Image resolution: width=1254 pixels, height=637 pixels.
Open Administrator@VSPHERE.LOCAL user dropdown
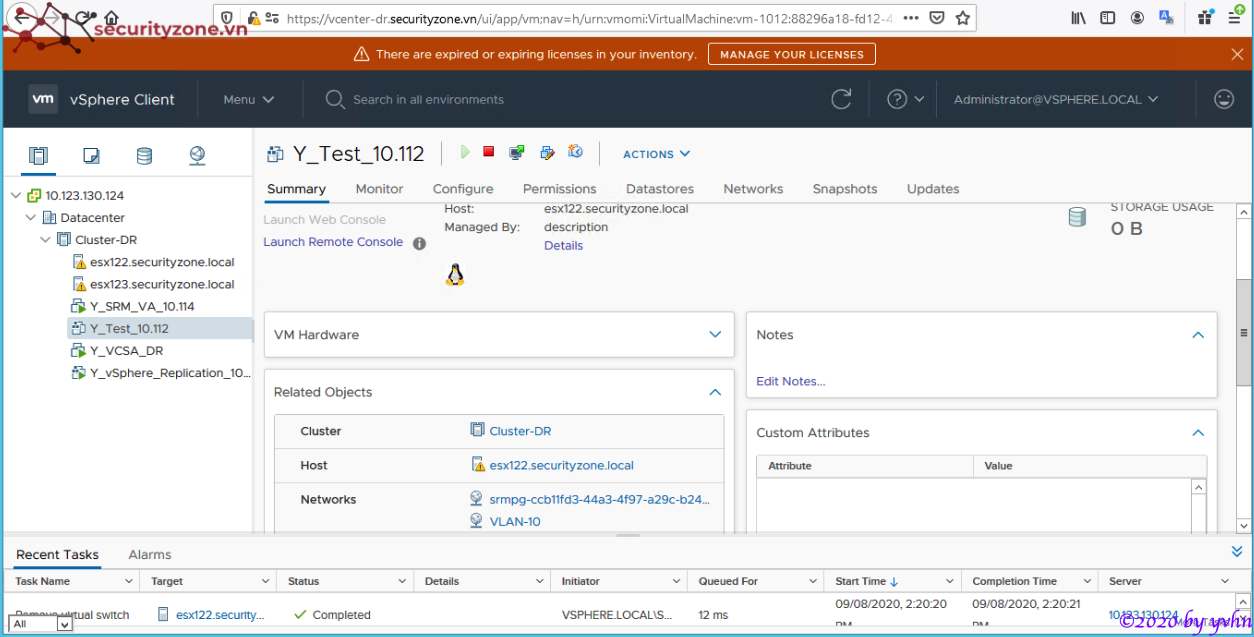tap(1056, 99)
